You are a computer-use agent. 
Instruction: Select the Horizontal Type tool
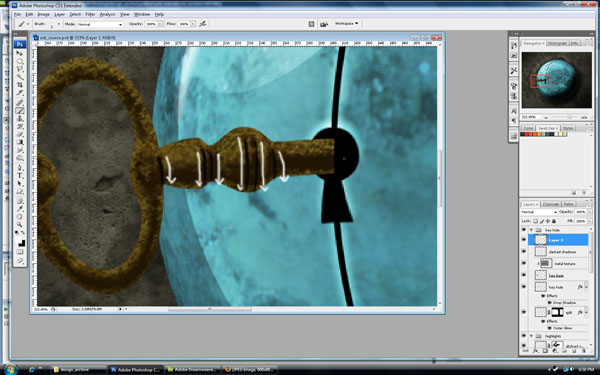(20, 175)
